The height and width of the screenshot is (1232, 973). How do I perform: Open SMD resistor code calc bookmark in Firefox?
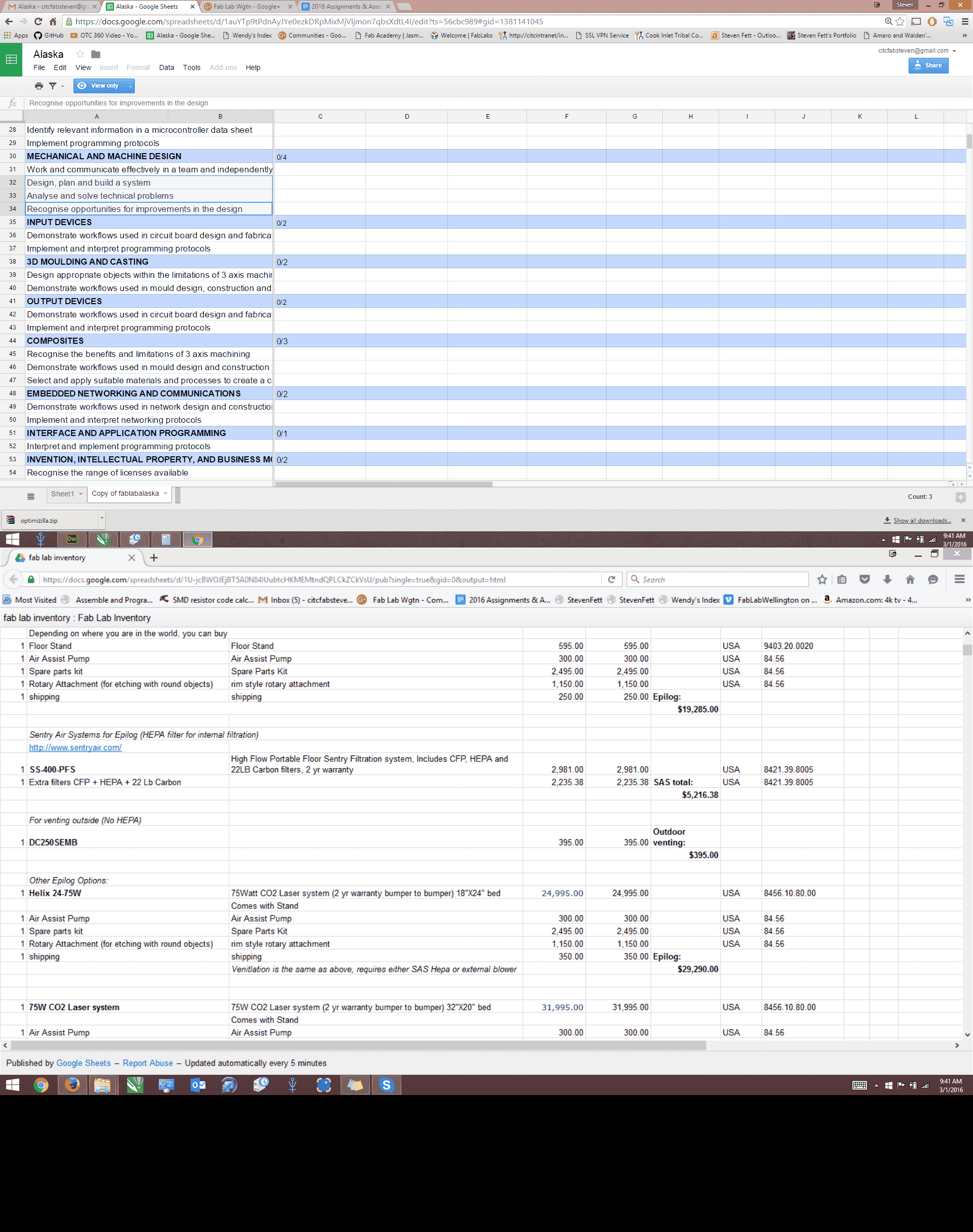(x=207, y=600)
